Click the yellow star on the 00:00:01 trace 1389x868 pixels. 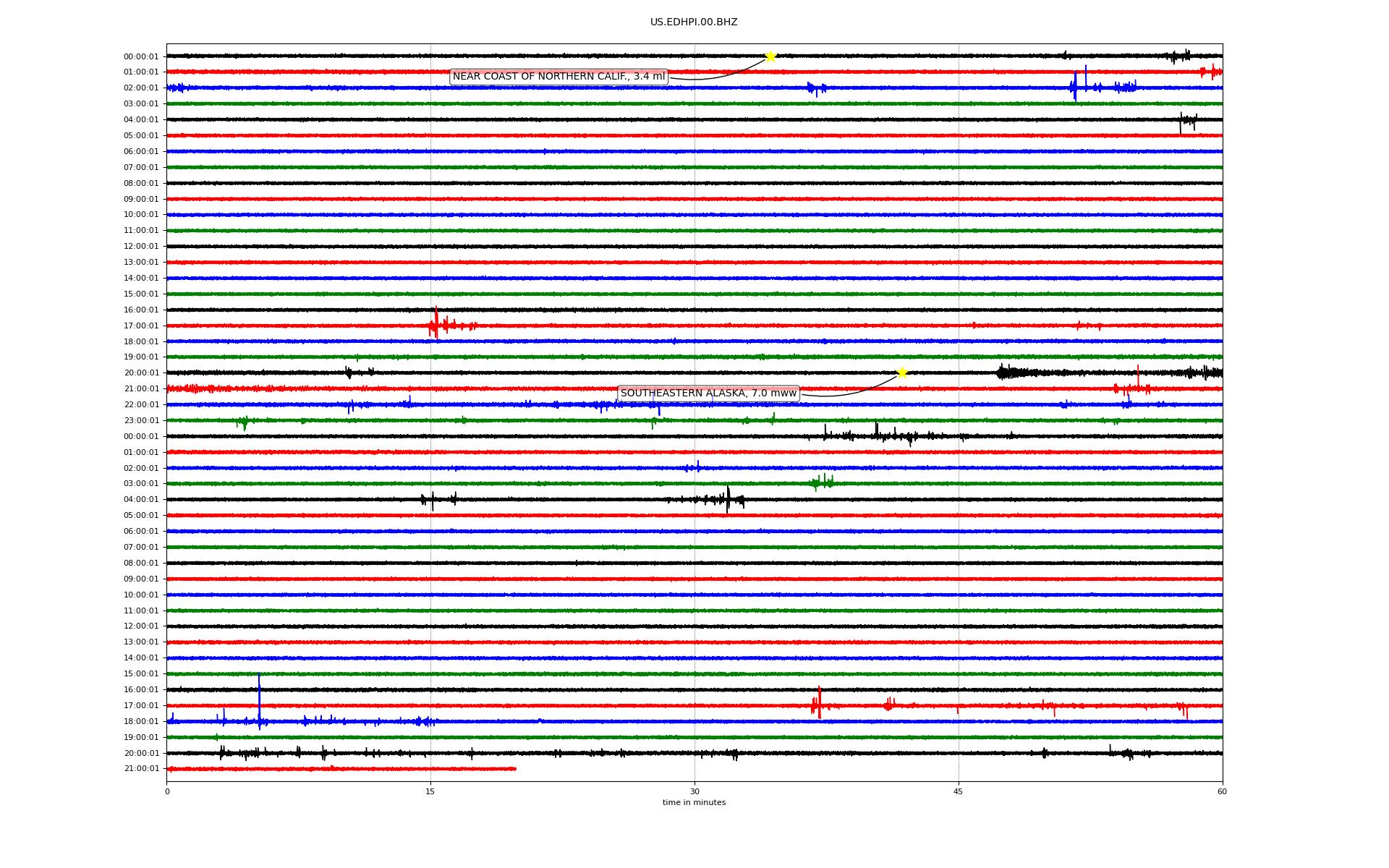coord(770,56)
